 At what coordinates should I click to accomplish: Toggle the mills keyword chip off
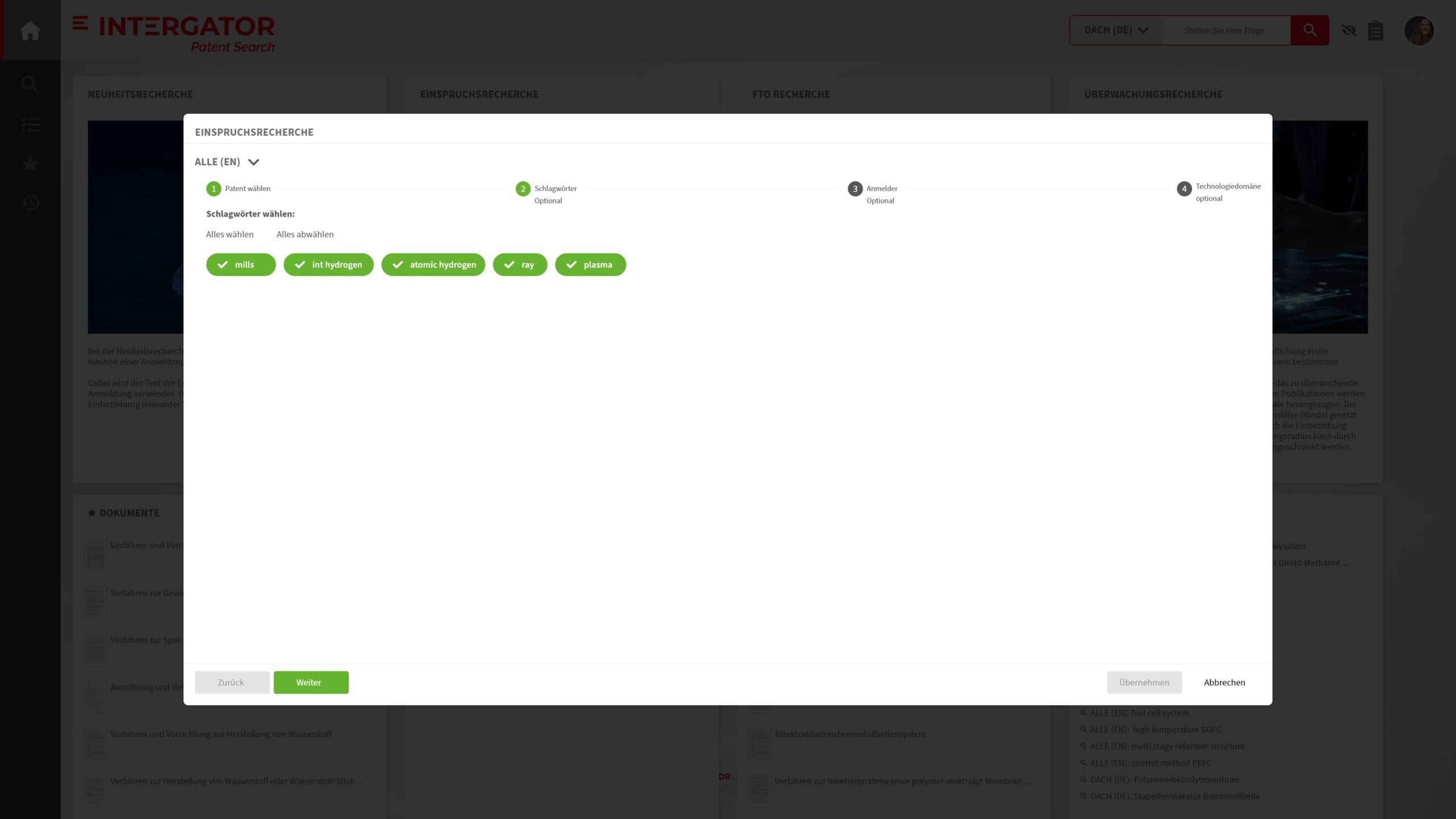click(x=241, y=264)
